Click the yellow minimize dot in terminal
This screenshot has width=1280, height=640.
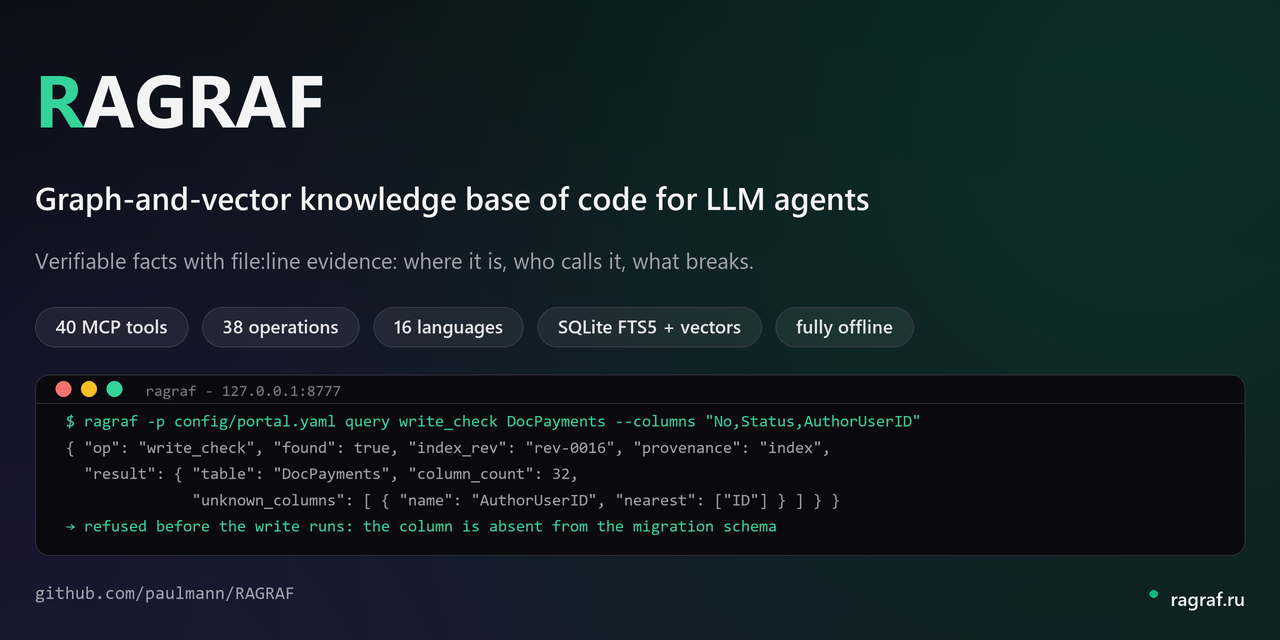(x=89, y=389)
